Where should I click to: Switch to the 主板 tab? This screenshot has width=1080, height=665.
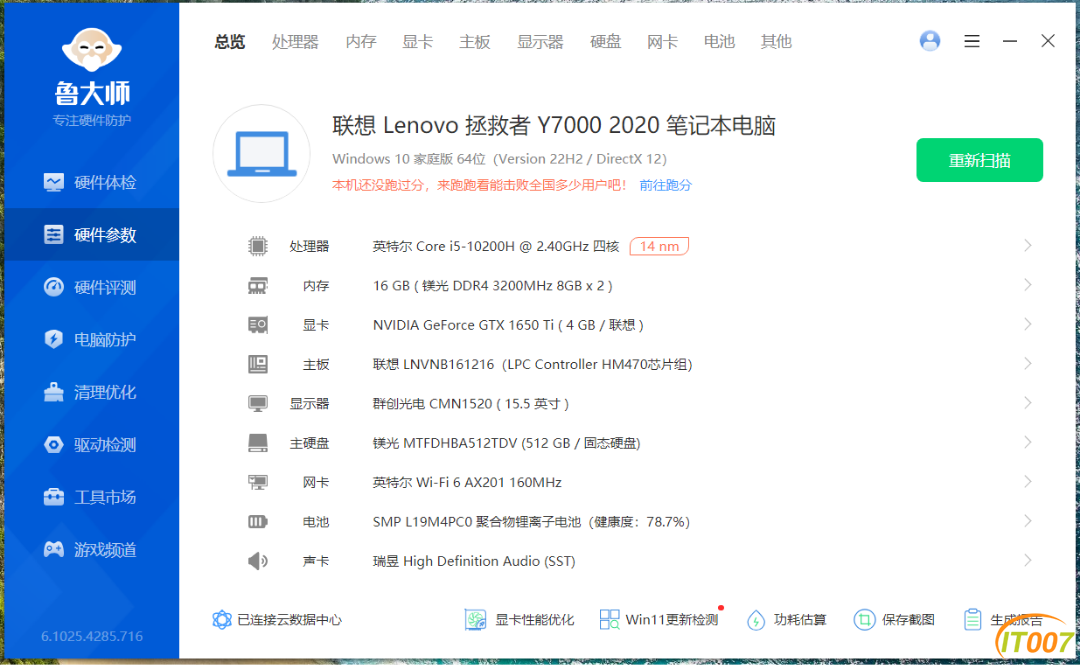click(475, 42)
